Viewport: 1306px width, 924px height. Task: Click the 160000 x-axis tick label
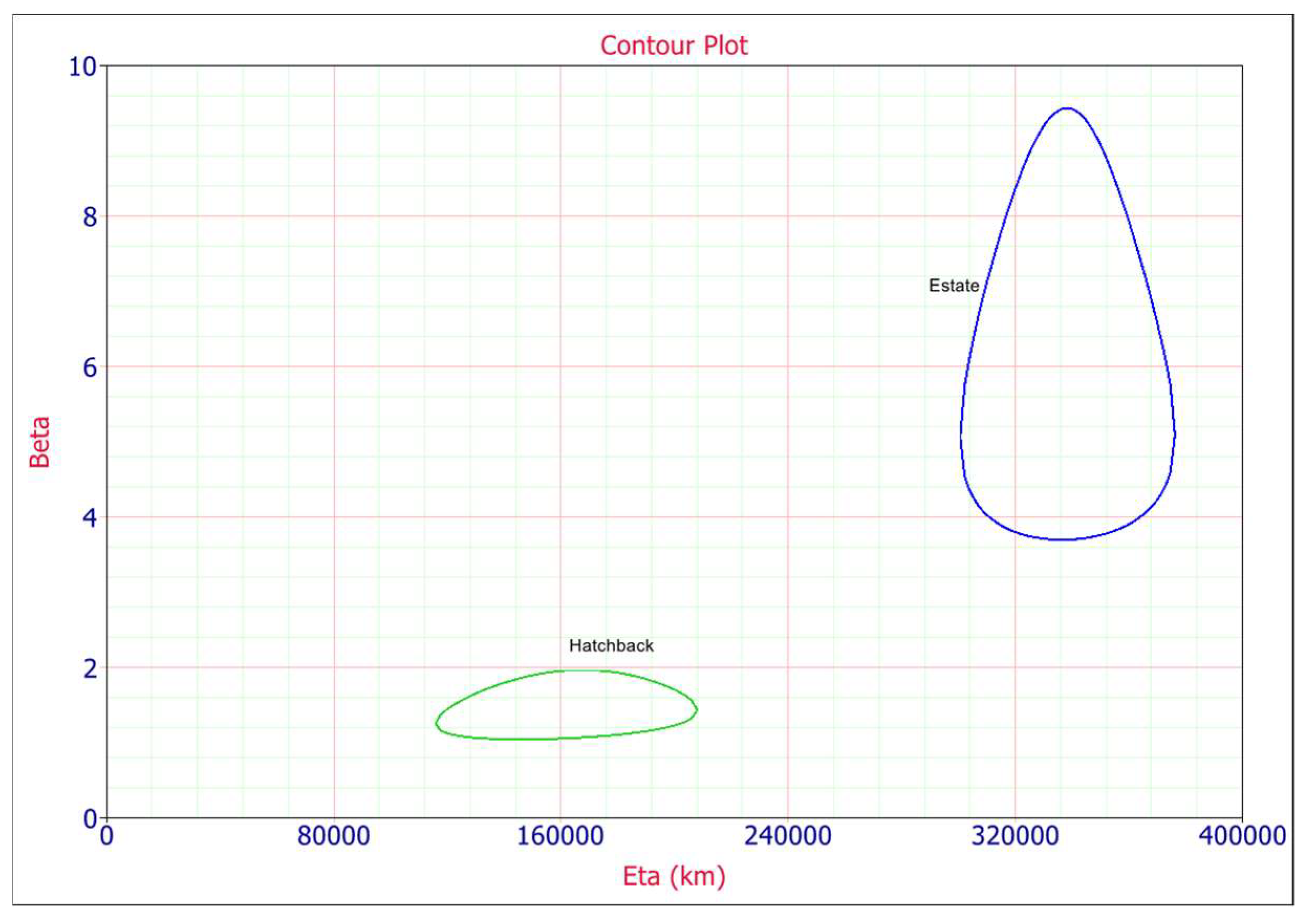[x=560, y=836]
